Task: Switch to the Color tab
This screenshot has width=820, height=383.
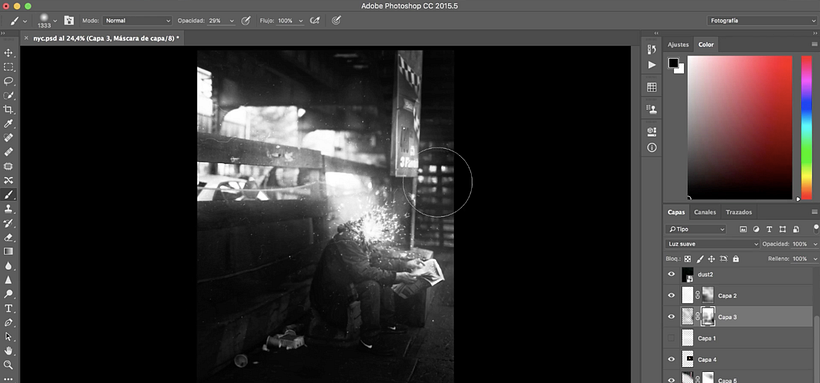Action: [x=706, y=44]
